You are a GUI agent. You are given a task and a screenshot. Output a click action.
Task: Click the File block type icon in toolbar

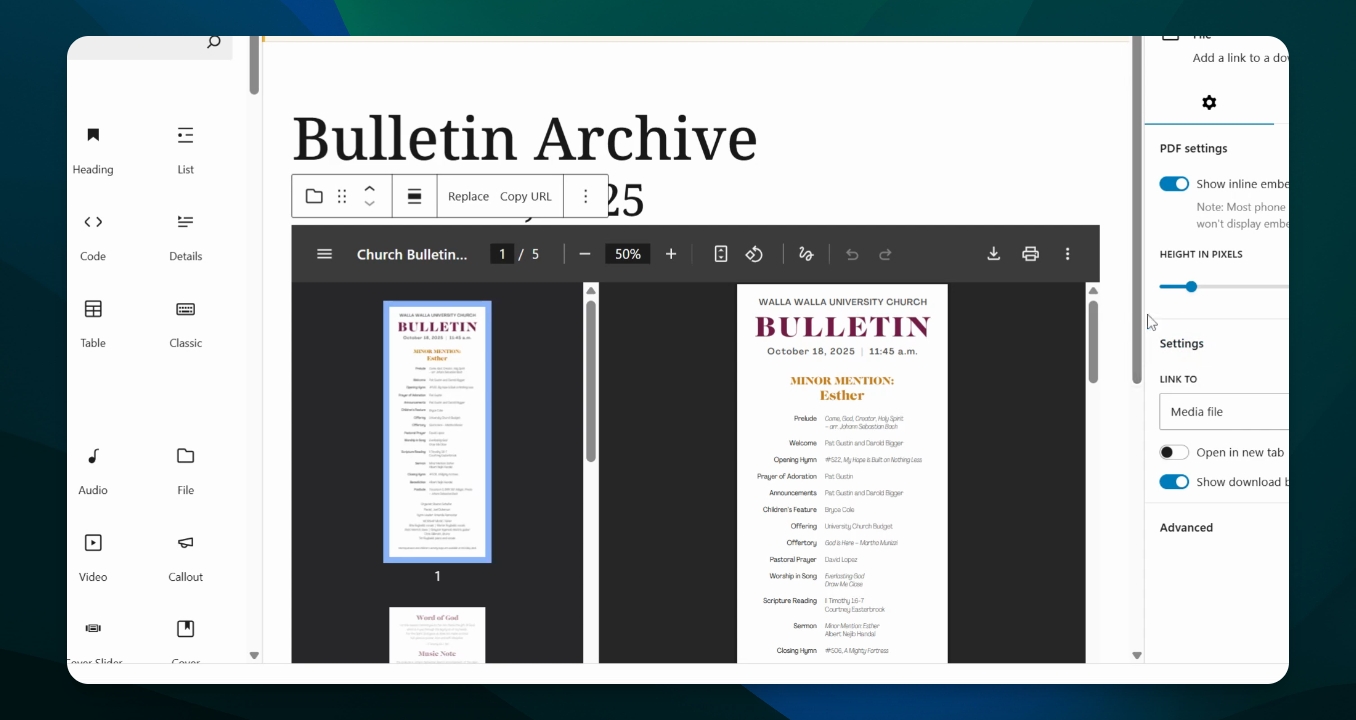[314, 196]
